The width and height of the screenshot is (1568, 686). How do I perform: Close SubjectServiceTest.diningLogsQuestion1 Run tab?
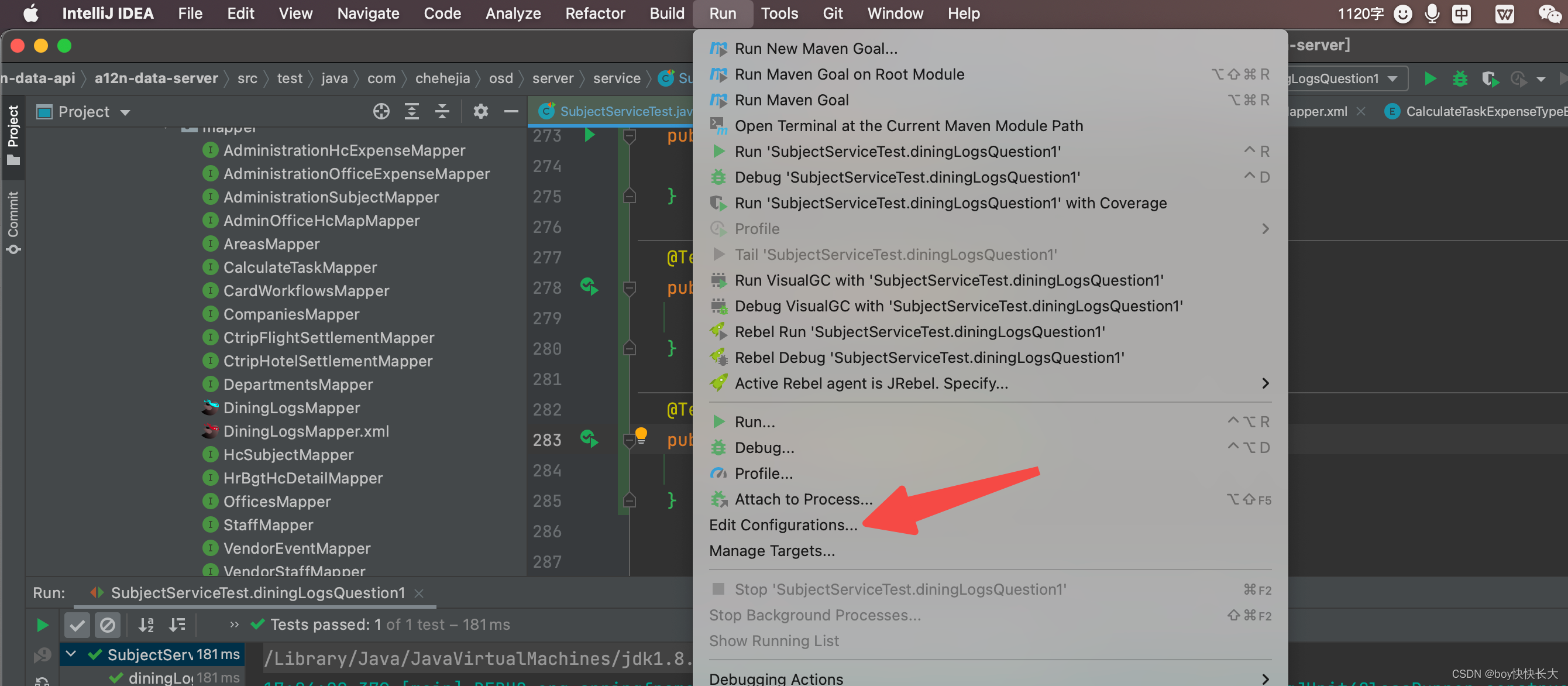pyautogui.click(x=419, y=593)
